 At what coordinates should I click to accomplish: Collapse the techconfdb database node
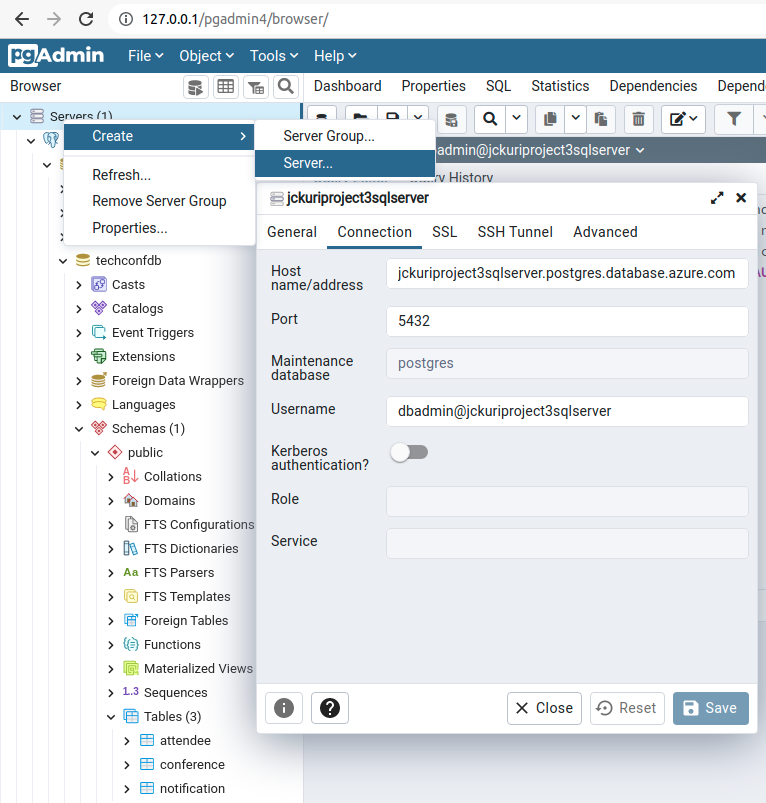point(63,261)
